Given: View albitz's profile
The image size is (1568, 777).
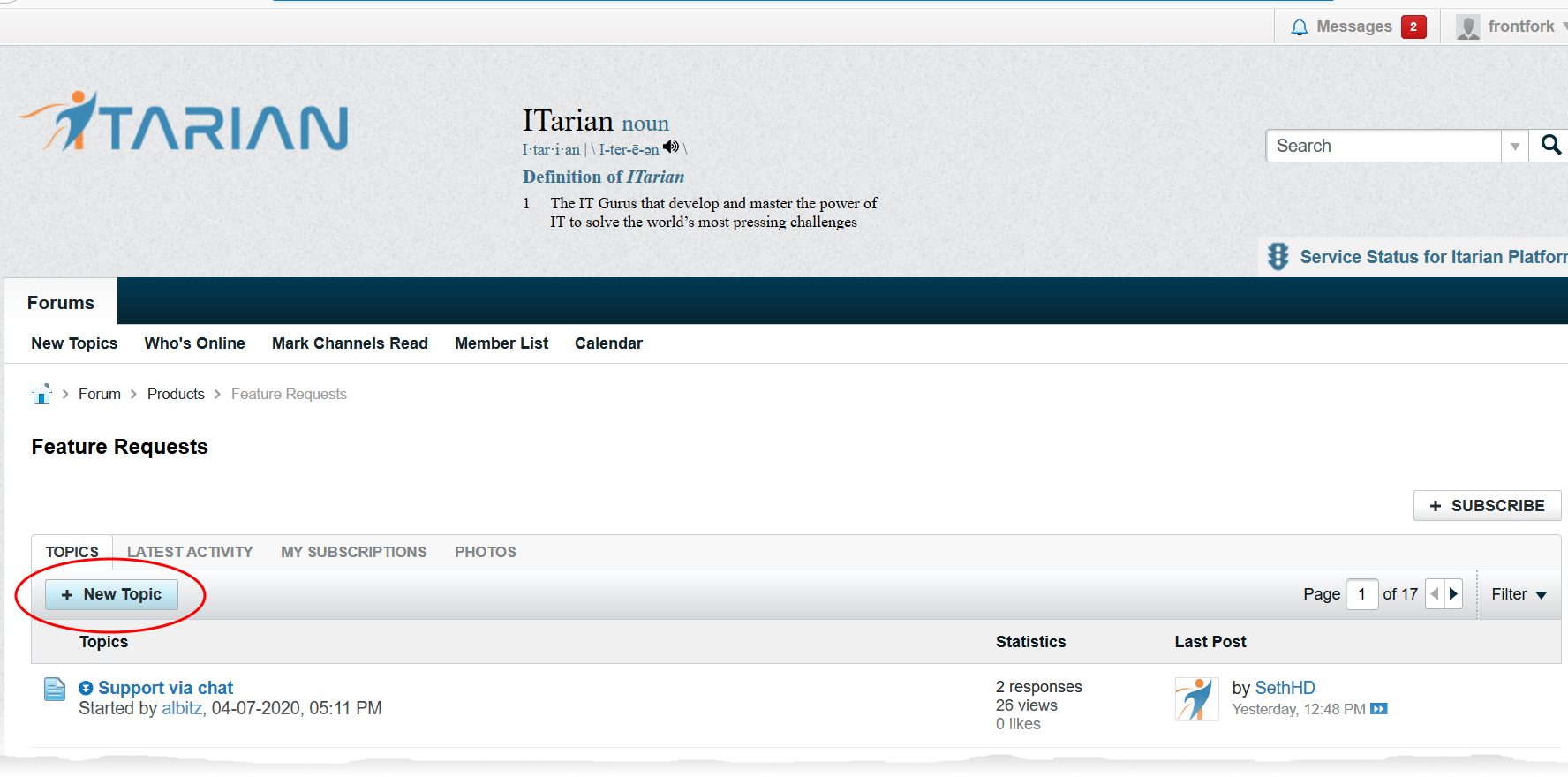Looking at the screenshot, I should [x=182, y=708].
